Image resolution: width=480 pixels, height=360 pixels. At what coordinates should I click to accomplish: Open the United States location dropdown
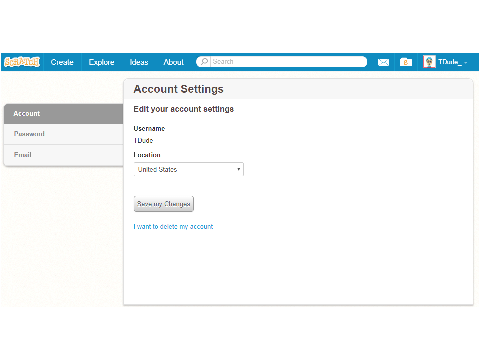[x=189, y=169]
